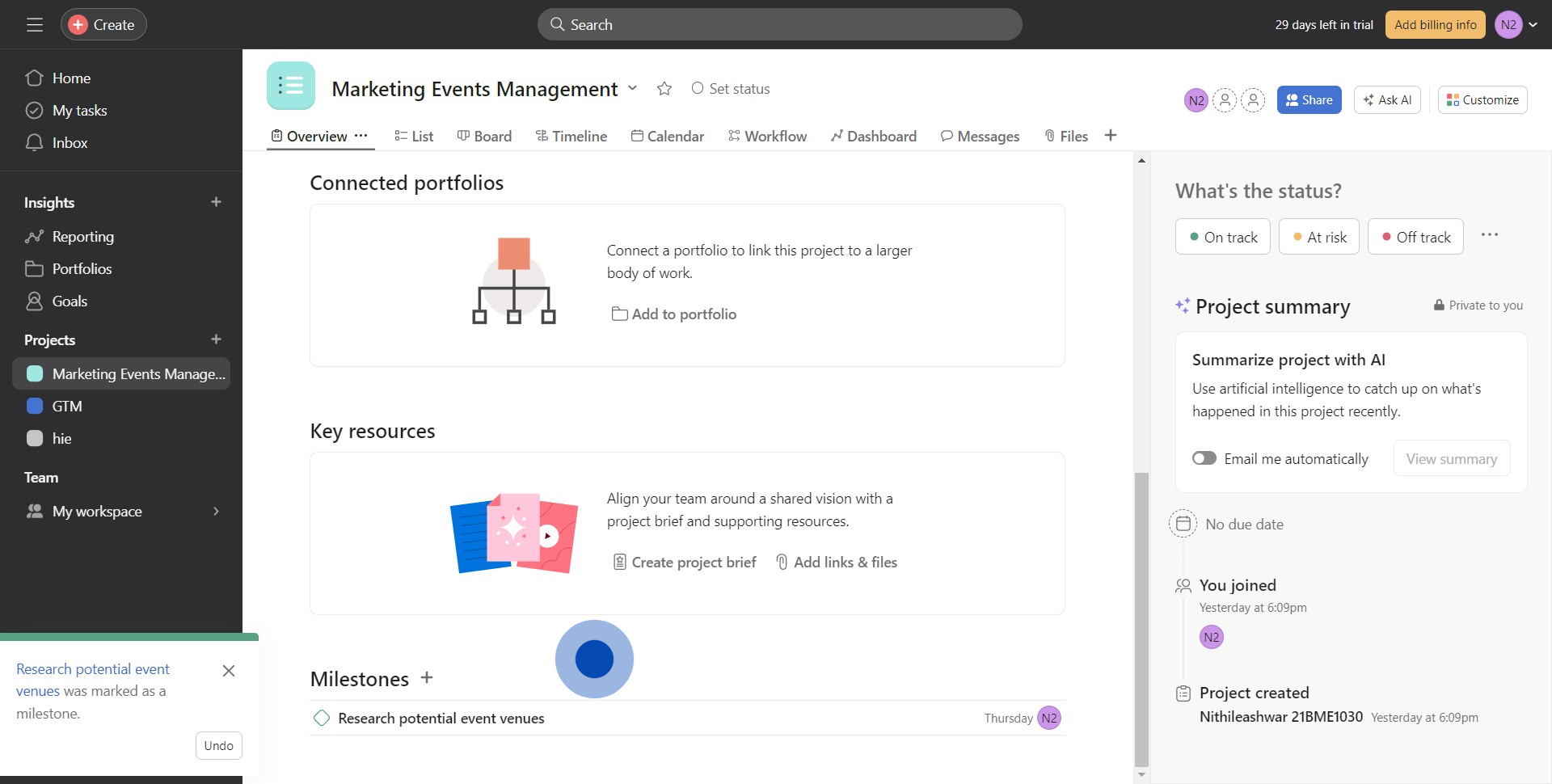Switch to the Timeline tab
Image resolution: width=1552 pixels, height=784 pixels.
click(571, 137)
